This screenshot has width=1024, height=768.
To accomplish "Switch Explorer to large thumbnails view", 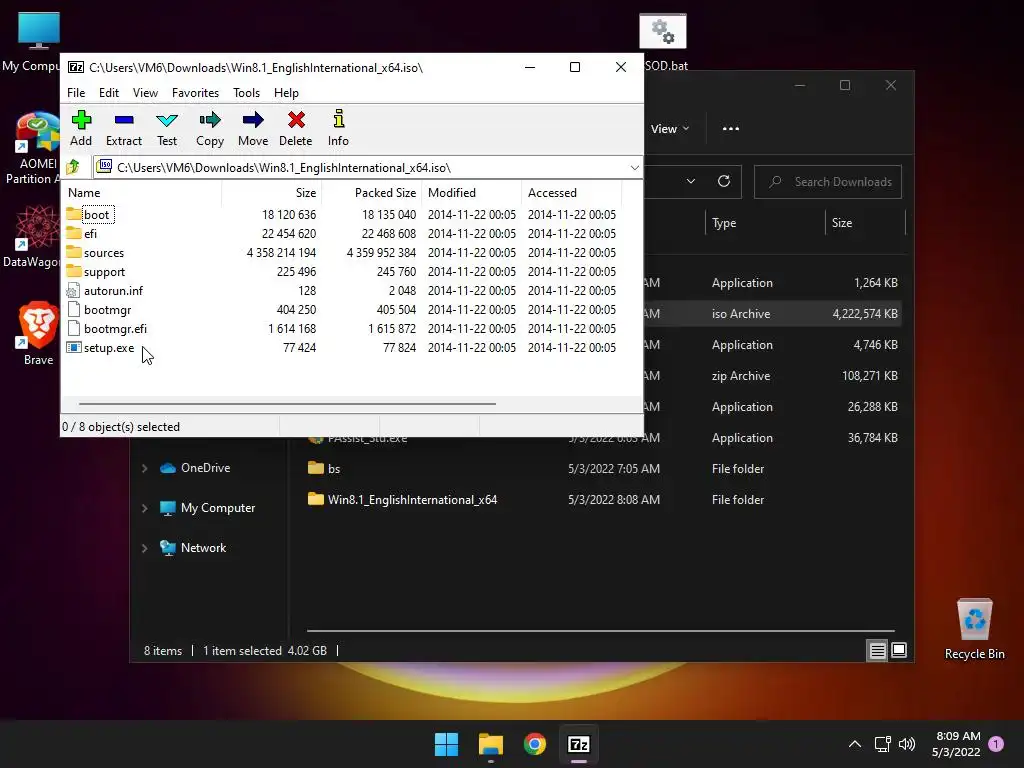I will point(899,650).
